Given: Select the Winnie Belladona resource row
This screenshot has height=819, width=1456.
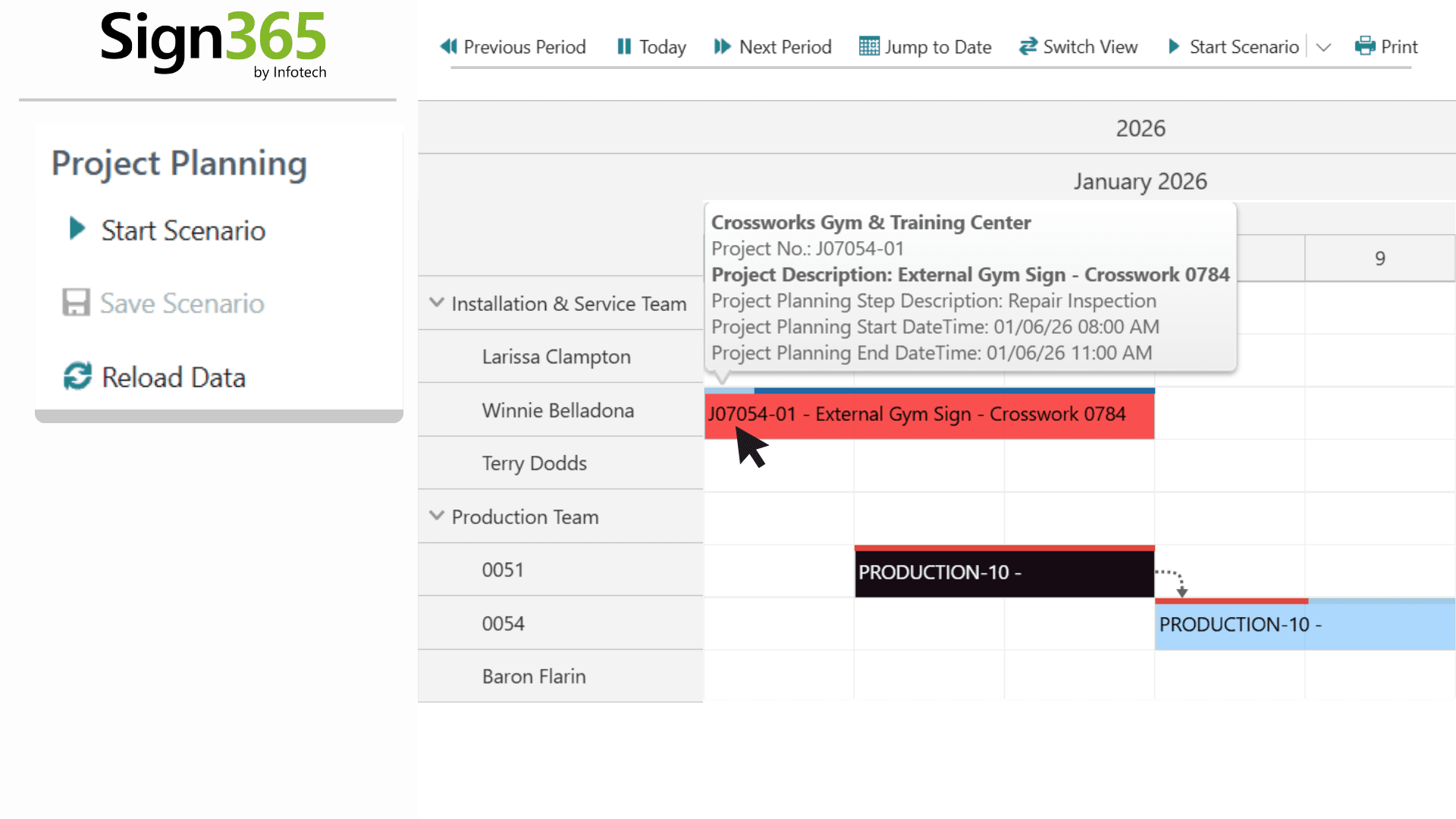Looking at the screenshot, I should 558,410.
